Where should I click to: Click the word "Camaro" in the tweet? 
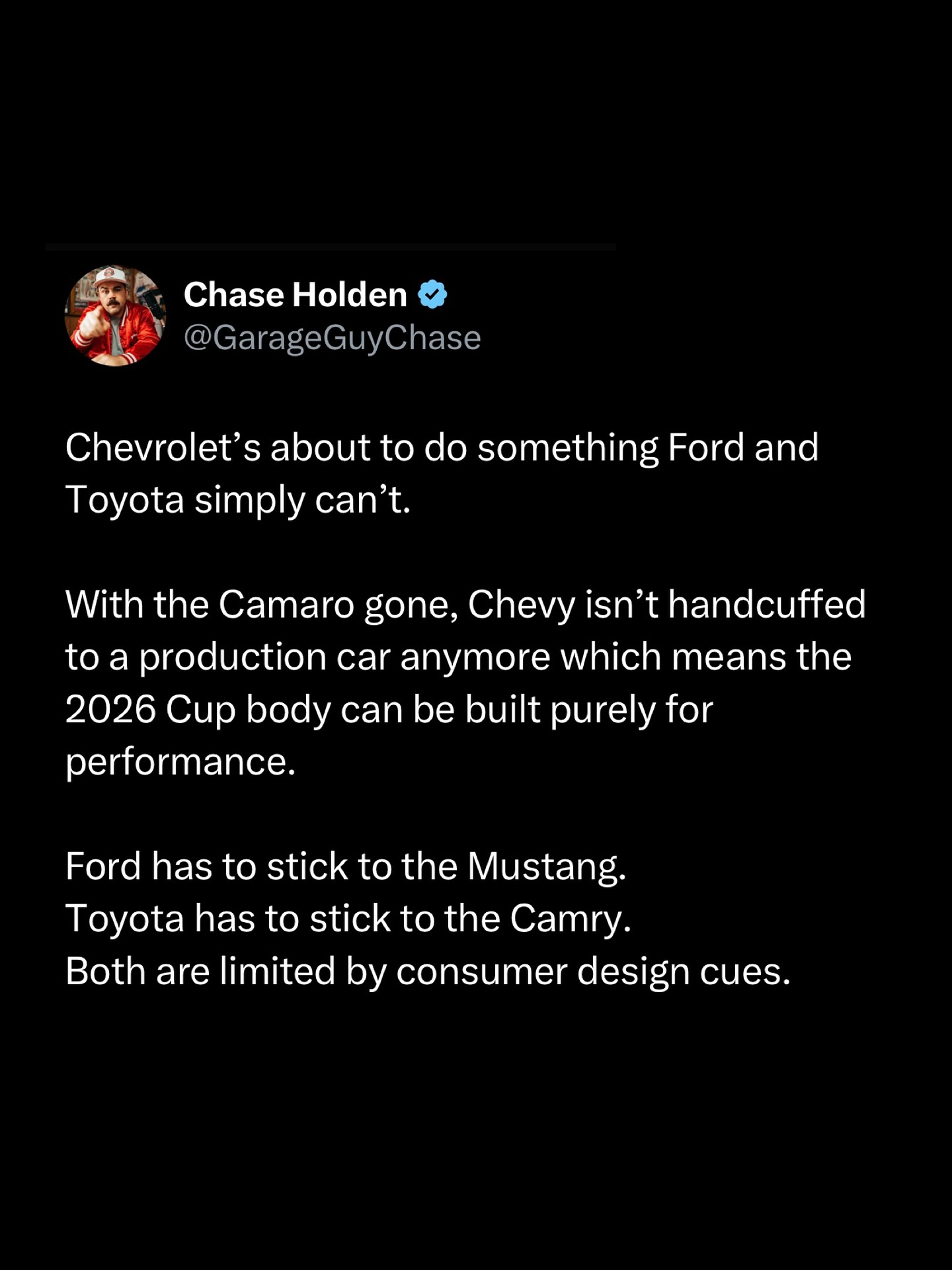click(286, 605)
